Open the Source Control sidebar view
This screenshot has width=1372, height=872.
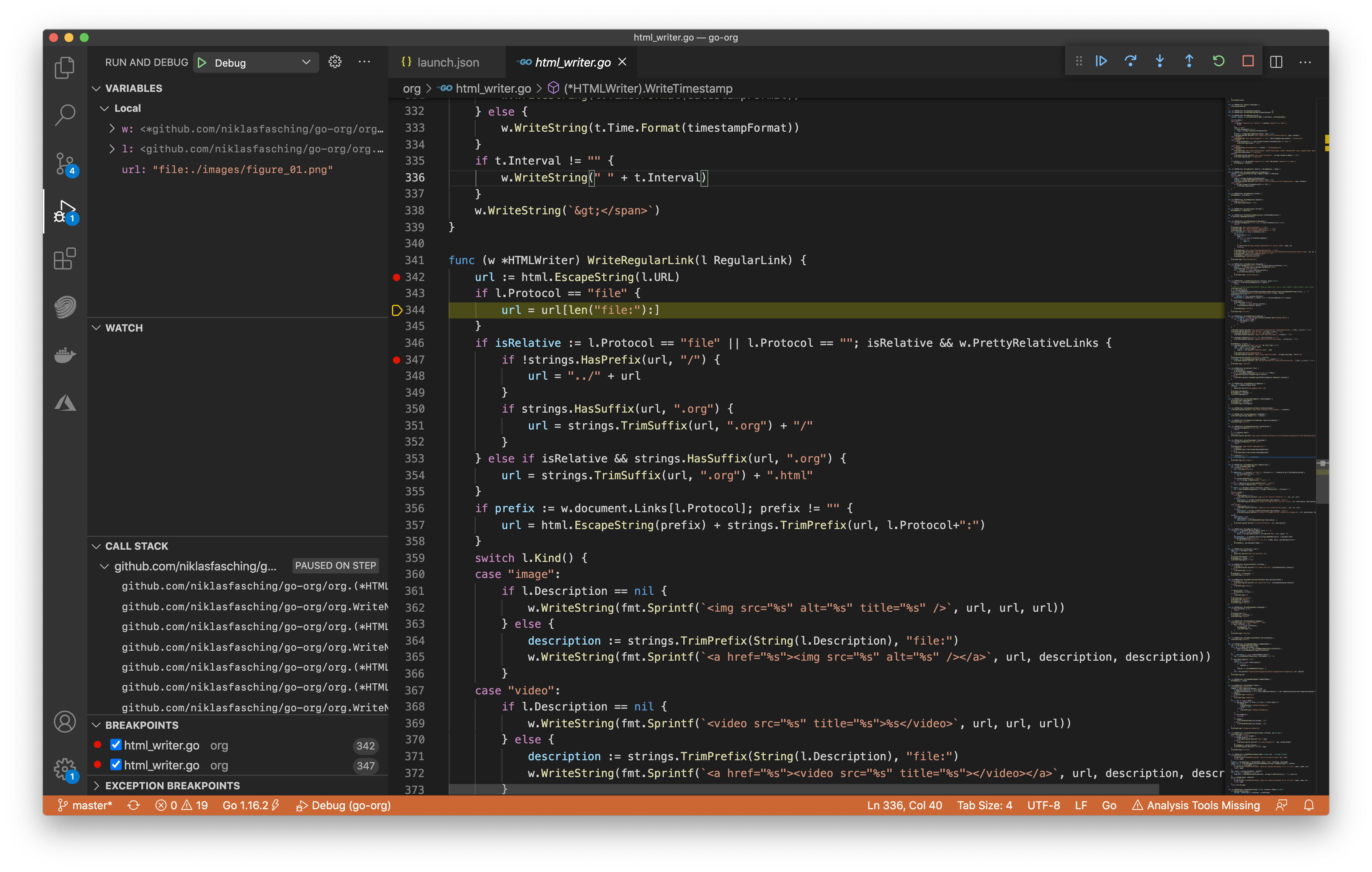[65, 163]
